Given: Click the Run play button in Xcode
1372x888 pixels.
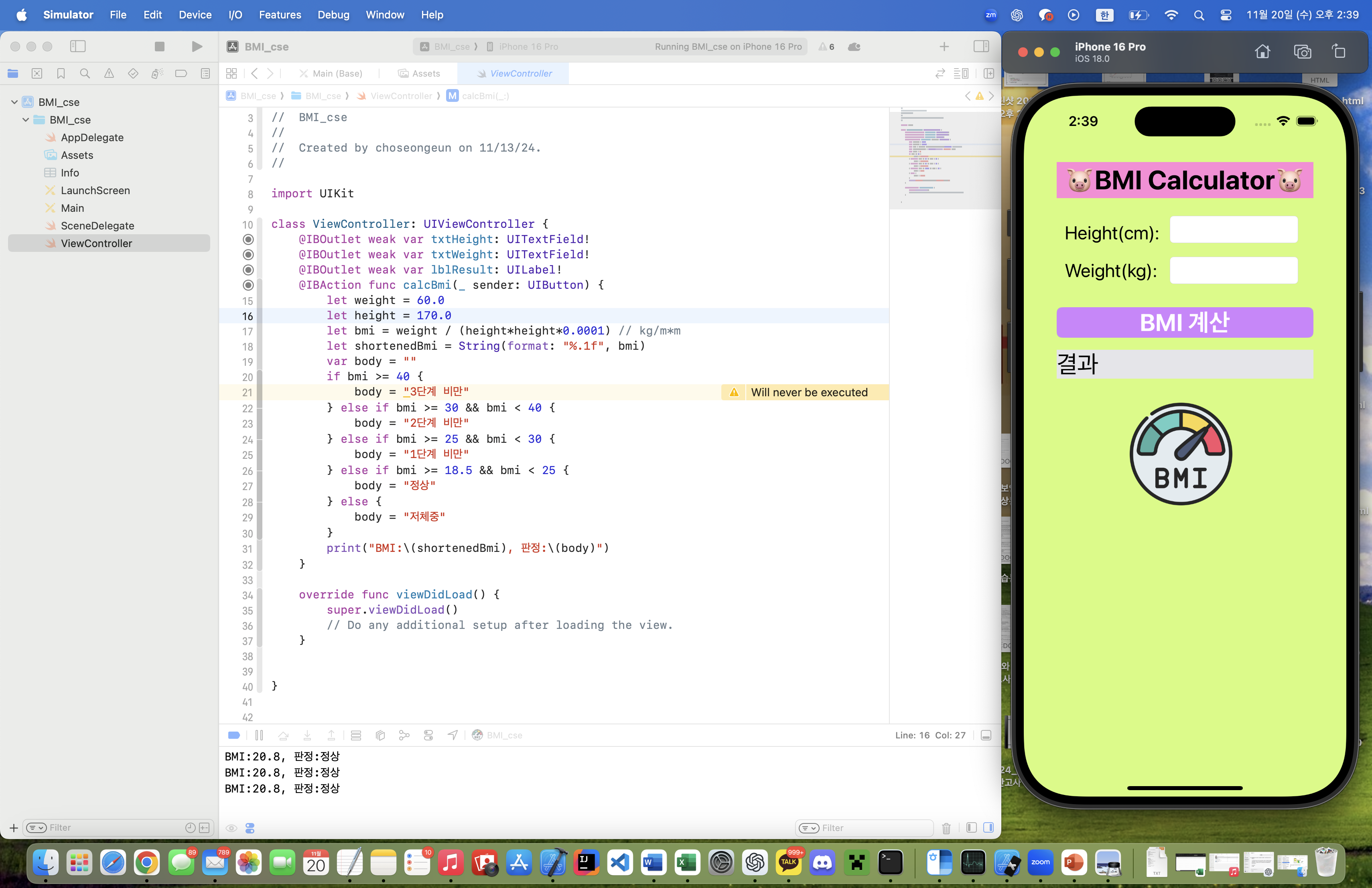Looking at the screenshot, I should pos(197,46).
